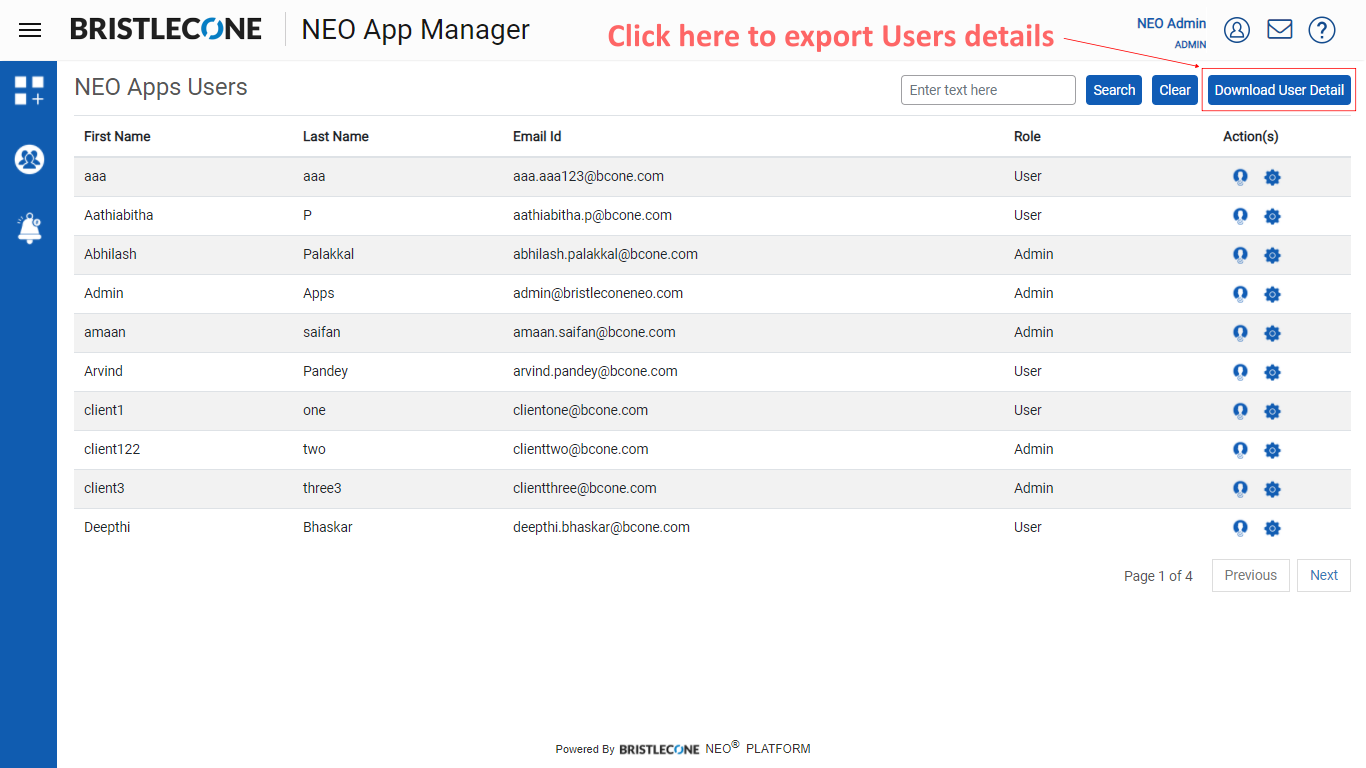Click the NEO Apps Users heading
Image resolution: width=1366 pixels, height=768 pixels.
coord(161,87)
